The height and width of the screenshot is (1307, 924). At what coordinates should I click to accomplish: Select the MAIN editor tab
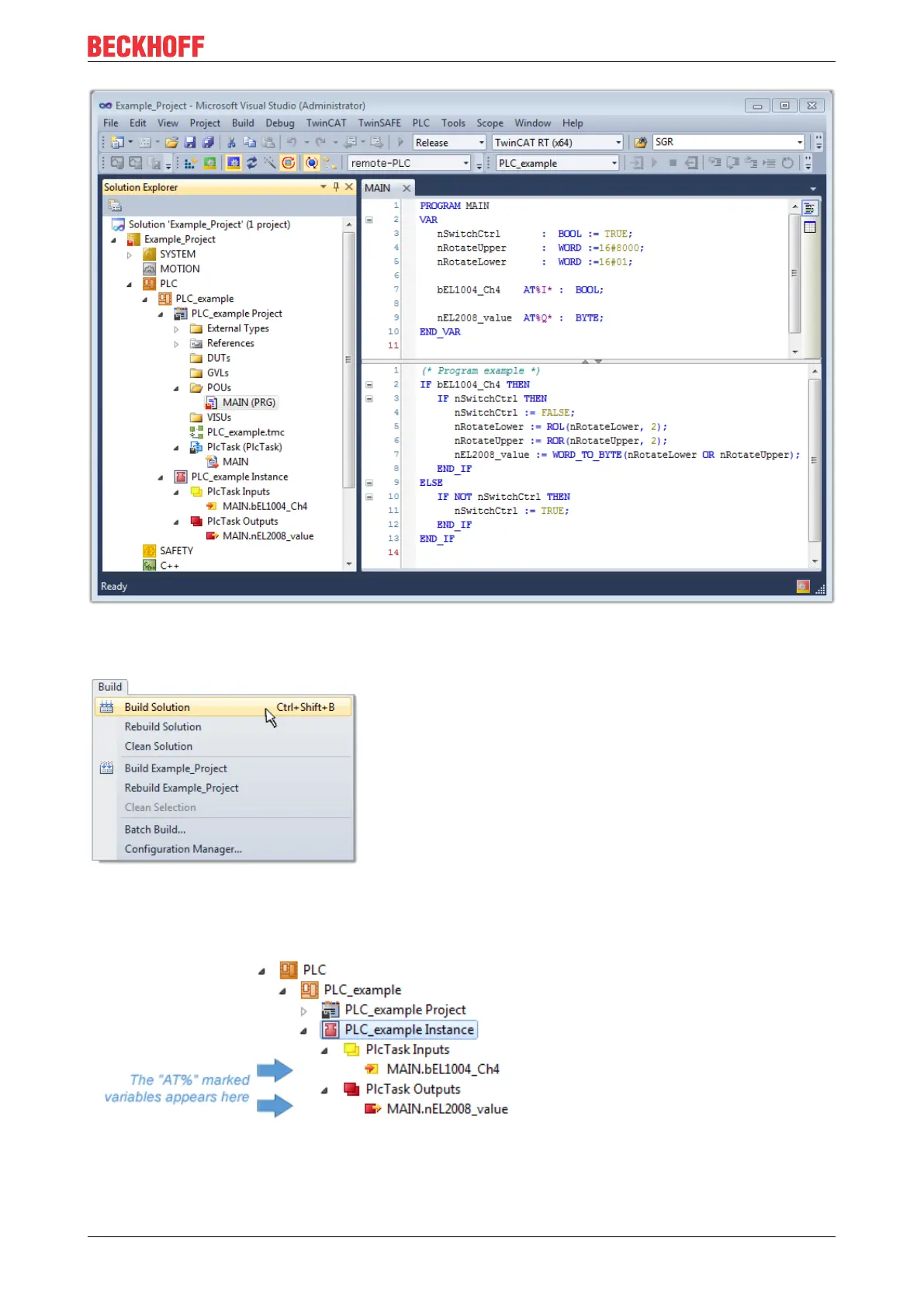pos(378,188)
